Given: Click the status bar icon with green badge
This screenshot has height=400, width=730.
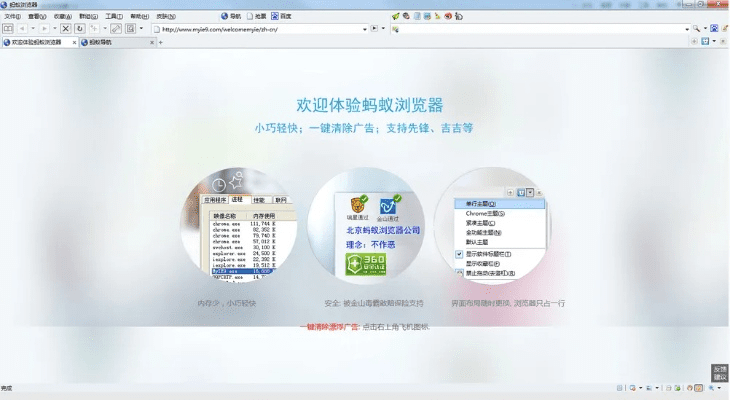Looking at the screenshot, I should pyautogui.click(x=677, y=387).
